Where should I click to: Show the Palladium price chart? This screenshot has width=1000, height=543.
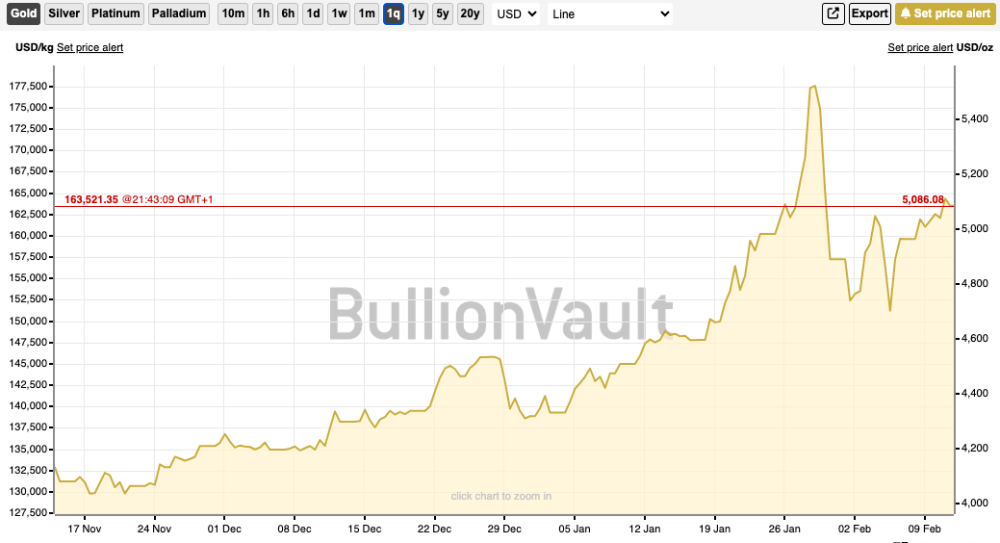click(x=179, y=14)
